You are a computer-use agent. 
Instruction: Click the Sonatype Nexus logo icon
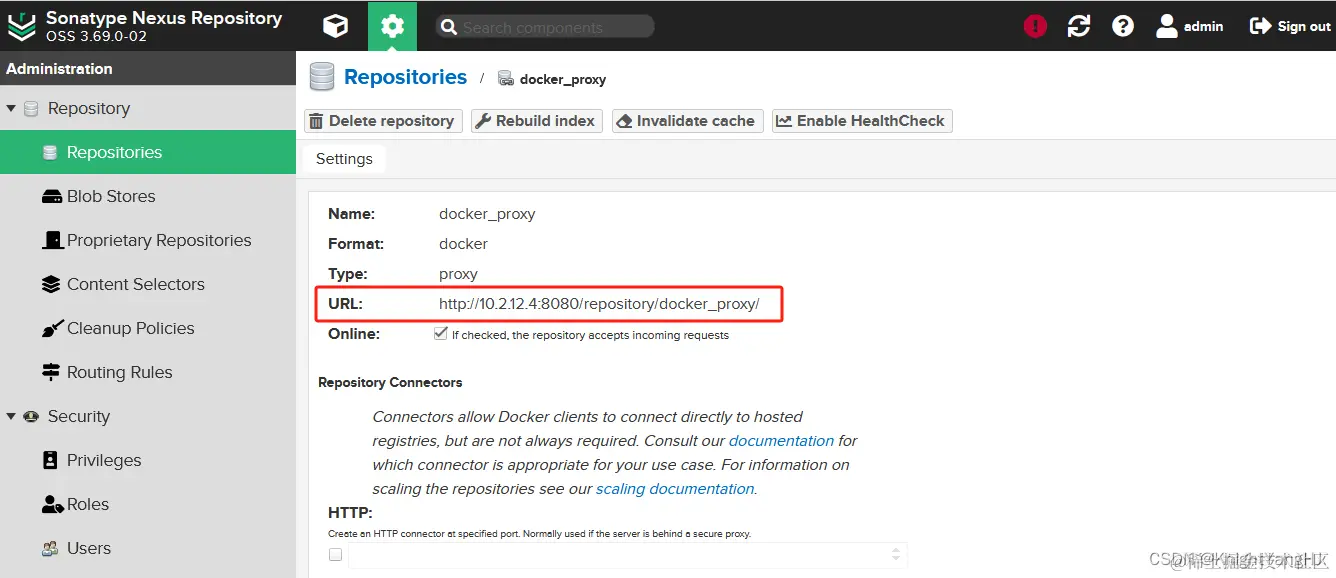coord(21,26)
